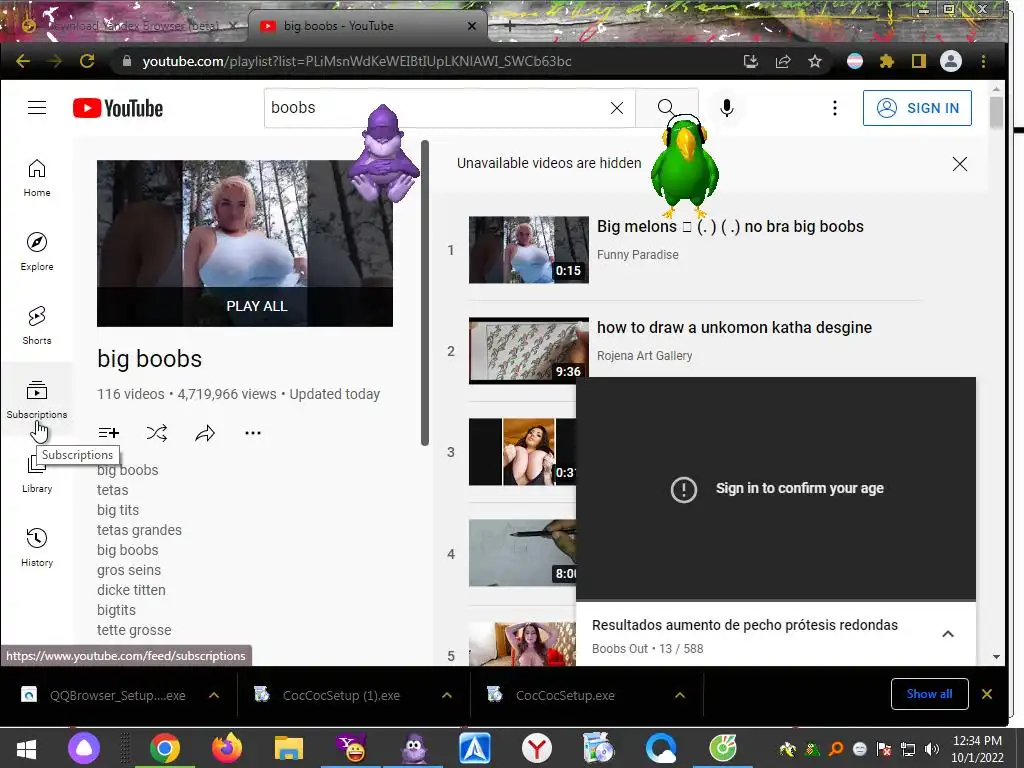Viewport: 1024px width, 768px height.
Task: Reload the page with the refresh icon
Action: (87, 61)
